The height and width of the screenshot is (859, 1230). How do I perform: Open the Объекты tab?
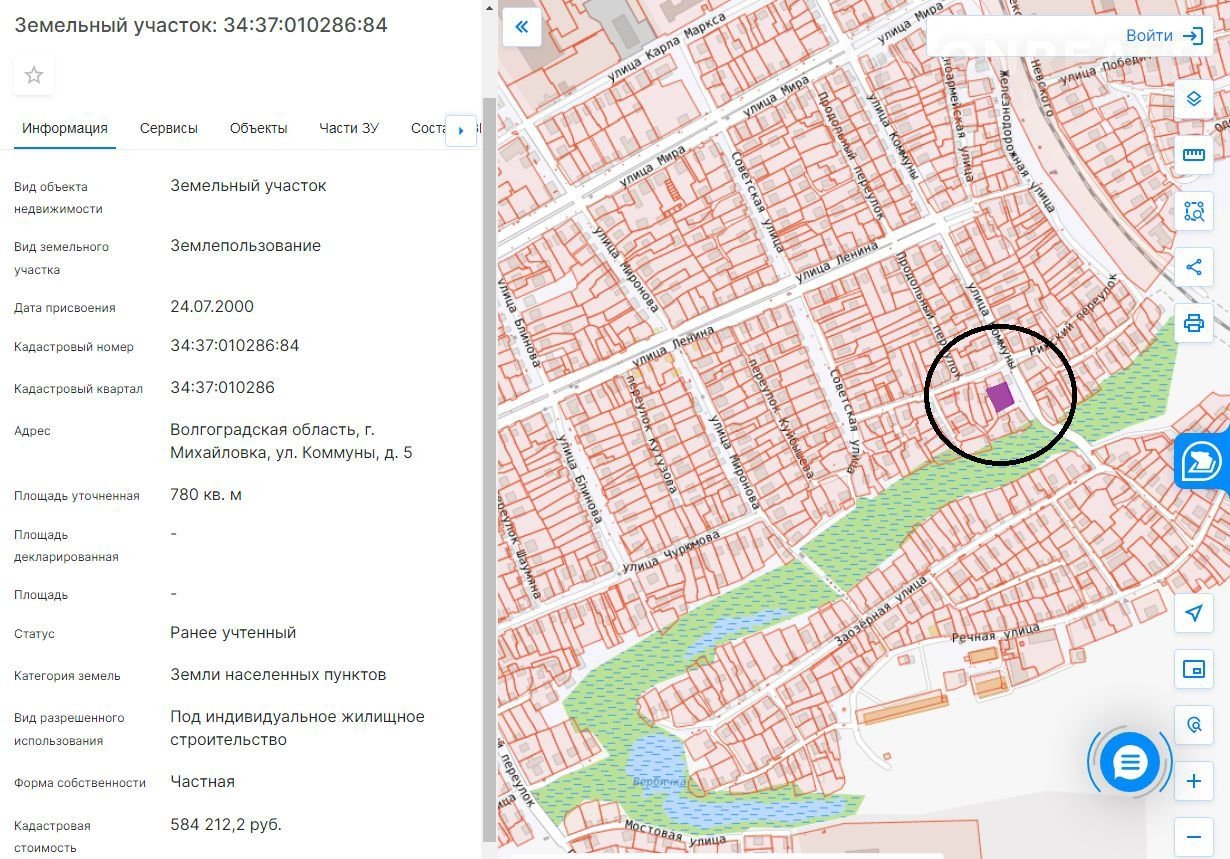click(x=258, y=128)
